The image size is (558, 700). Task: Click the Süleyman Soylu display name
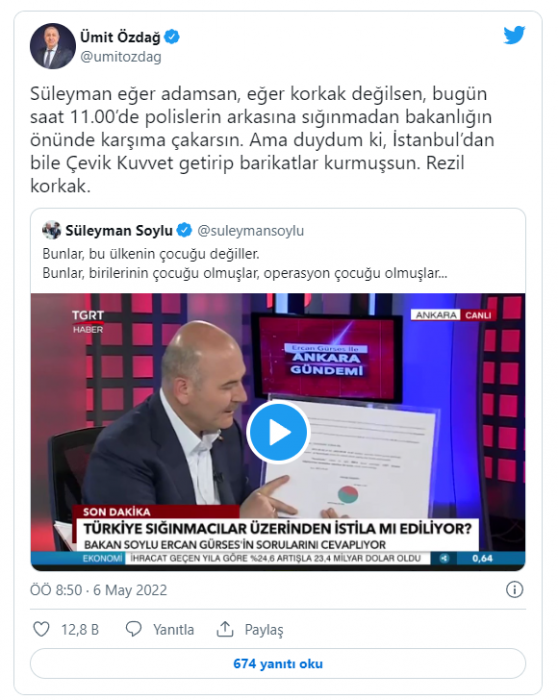[119, 230]
